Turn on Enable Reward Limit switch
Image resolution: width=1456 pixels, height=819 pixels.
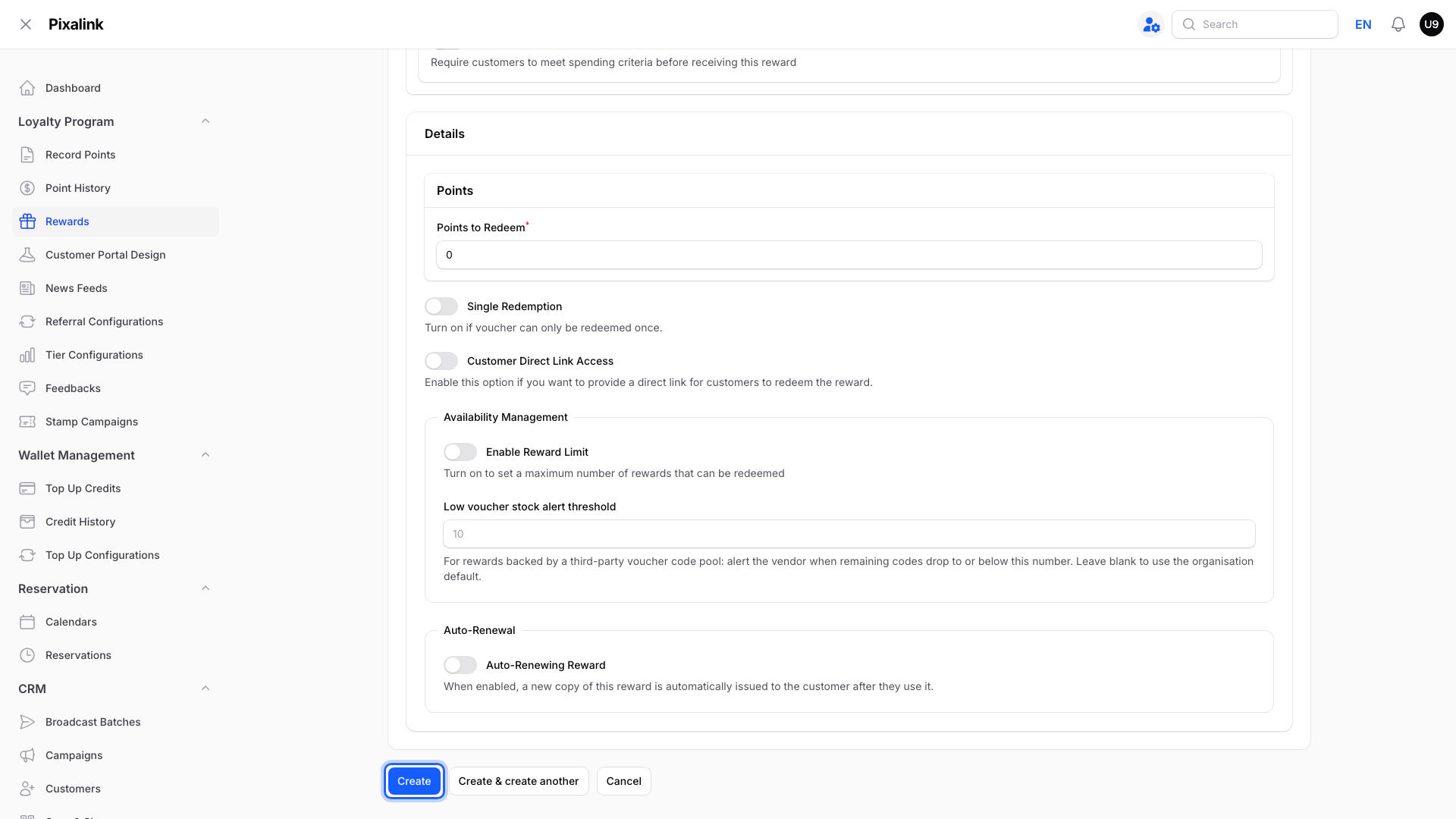point(460,452)
